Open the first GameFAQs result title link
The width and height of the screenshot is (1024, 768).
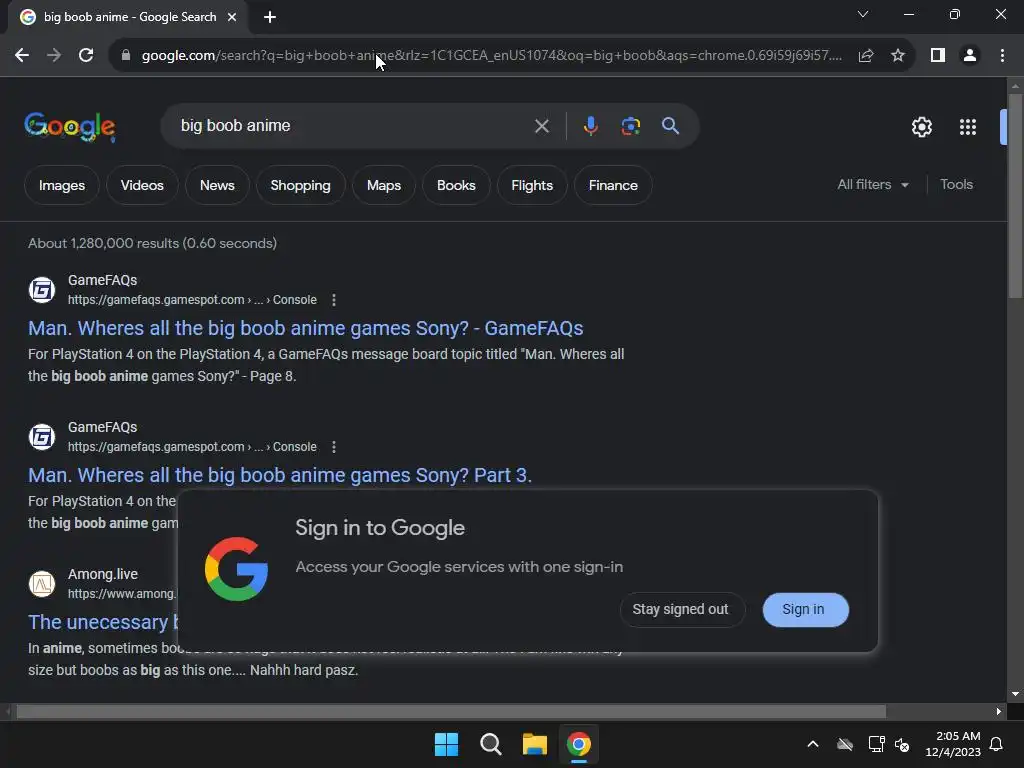306,328
